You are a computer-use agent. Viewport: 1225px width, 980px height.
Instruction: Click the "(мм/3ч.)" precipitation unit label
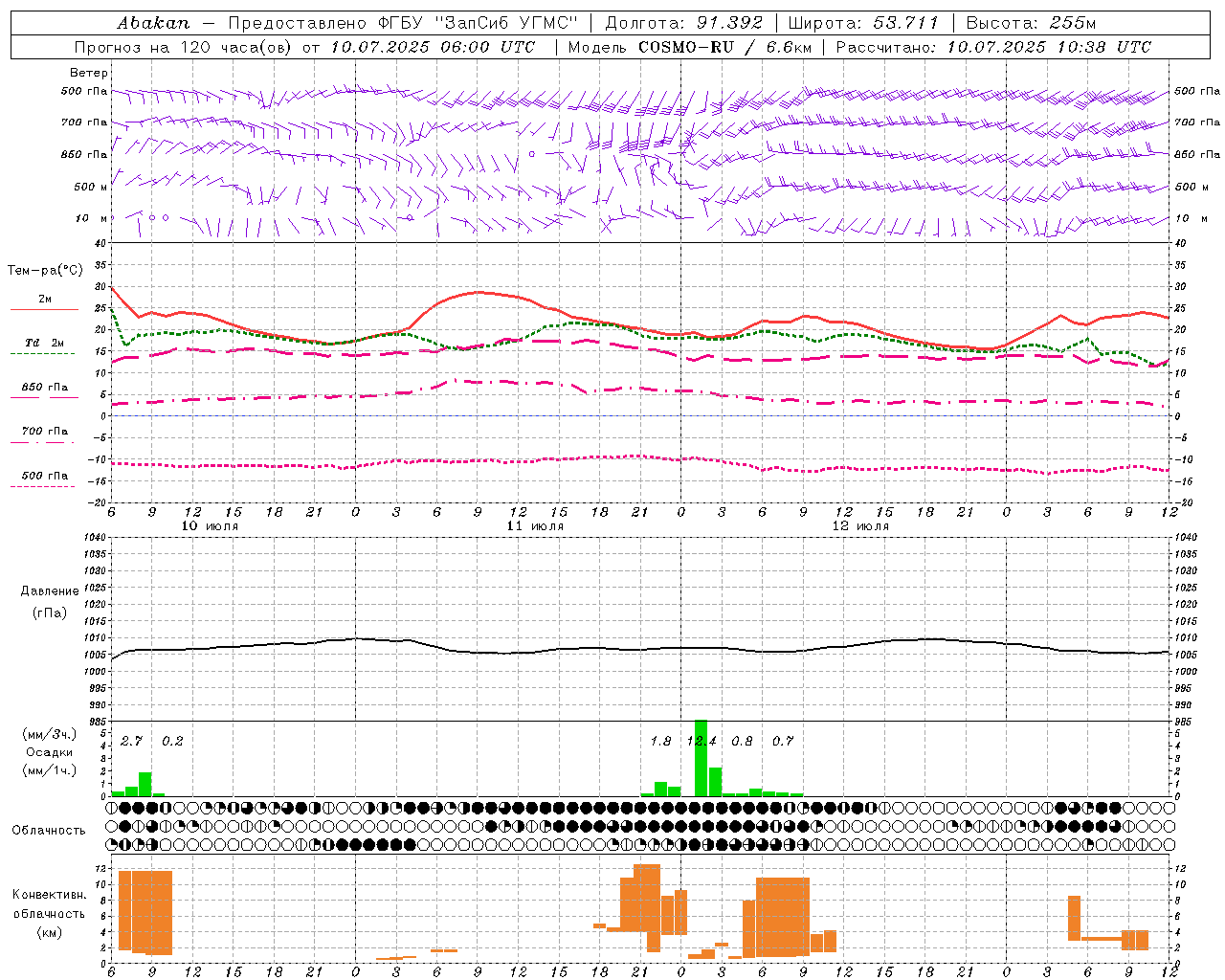(x=49, y=734)
